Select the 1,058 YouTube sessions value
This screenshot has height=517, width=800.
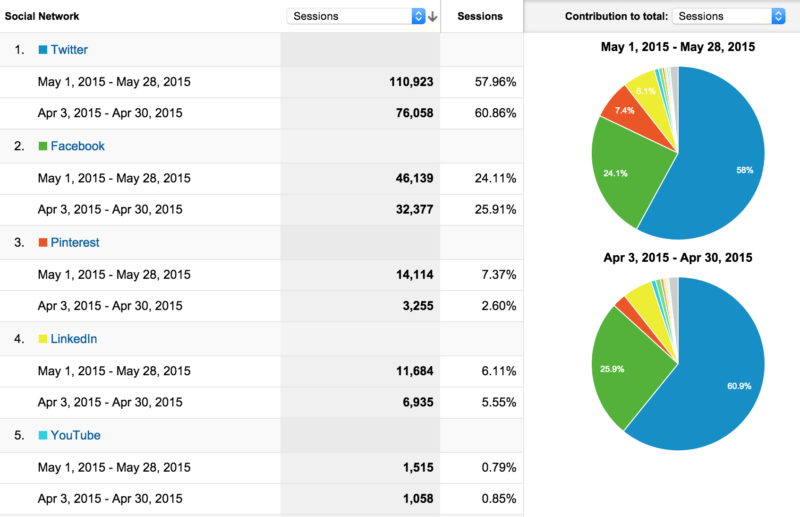(x=418, y=499)
